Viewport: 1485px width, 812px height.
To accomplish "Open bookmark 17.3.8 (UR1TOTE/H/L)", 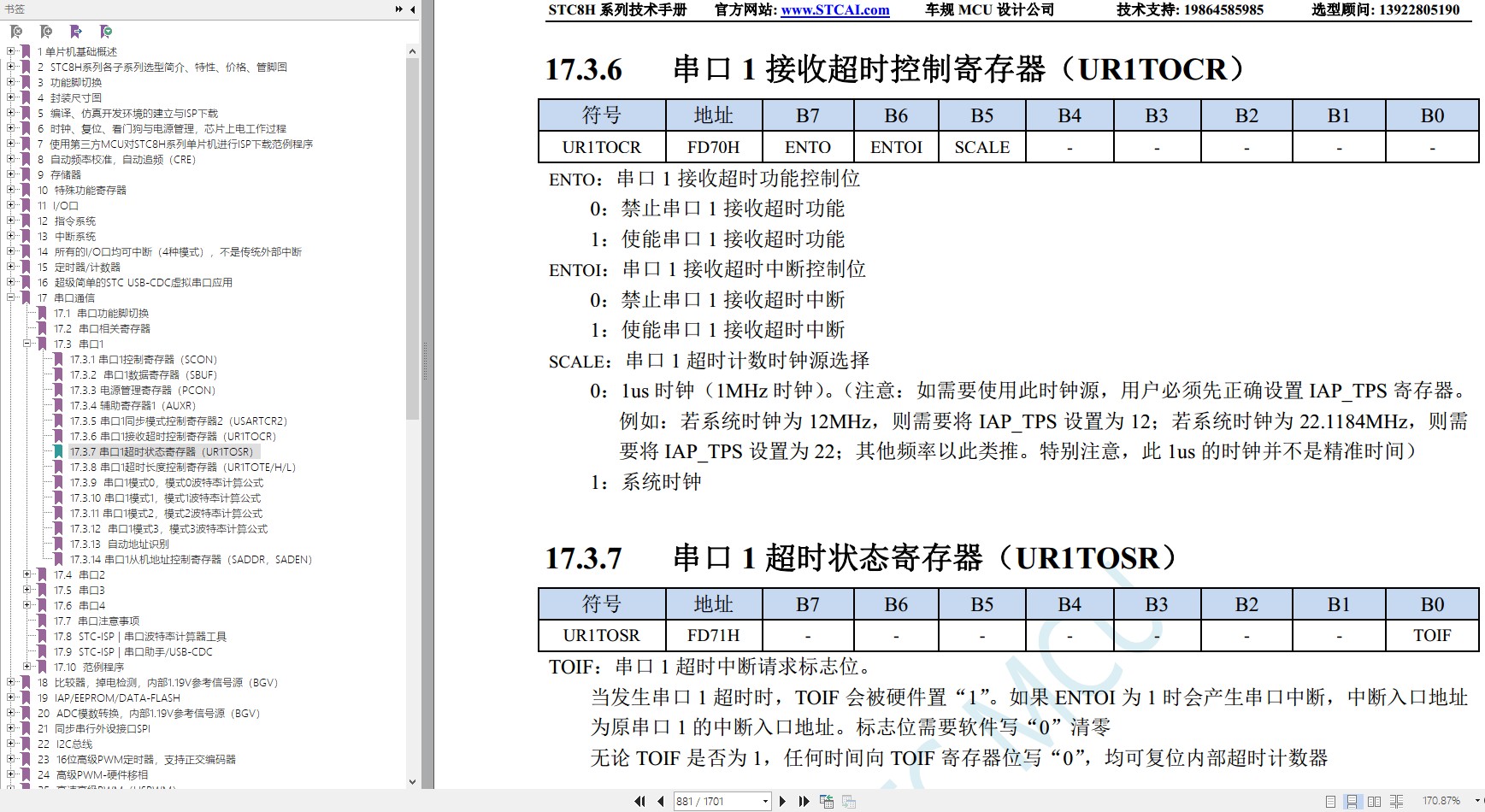I will [x=183, y=468].
